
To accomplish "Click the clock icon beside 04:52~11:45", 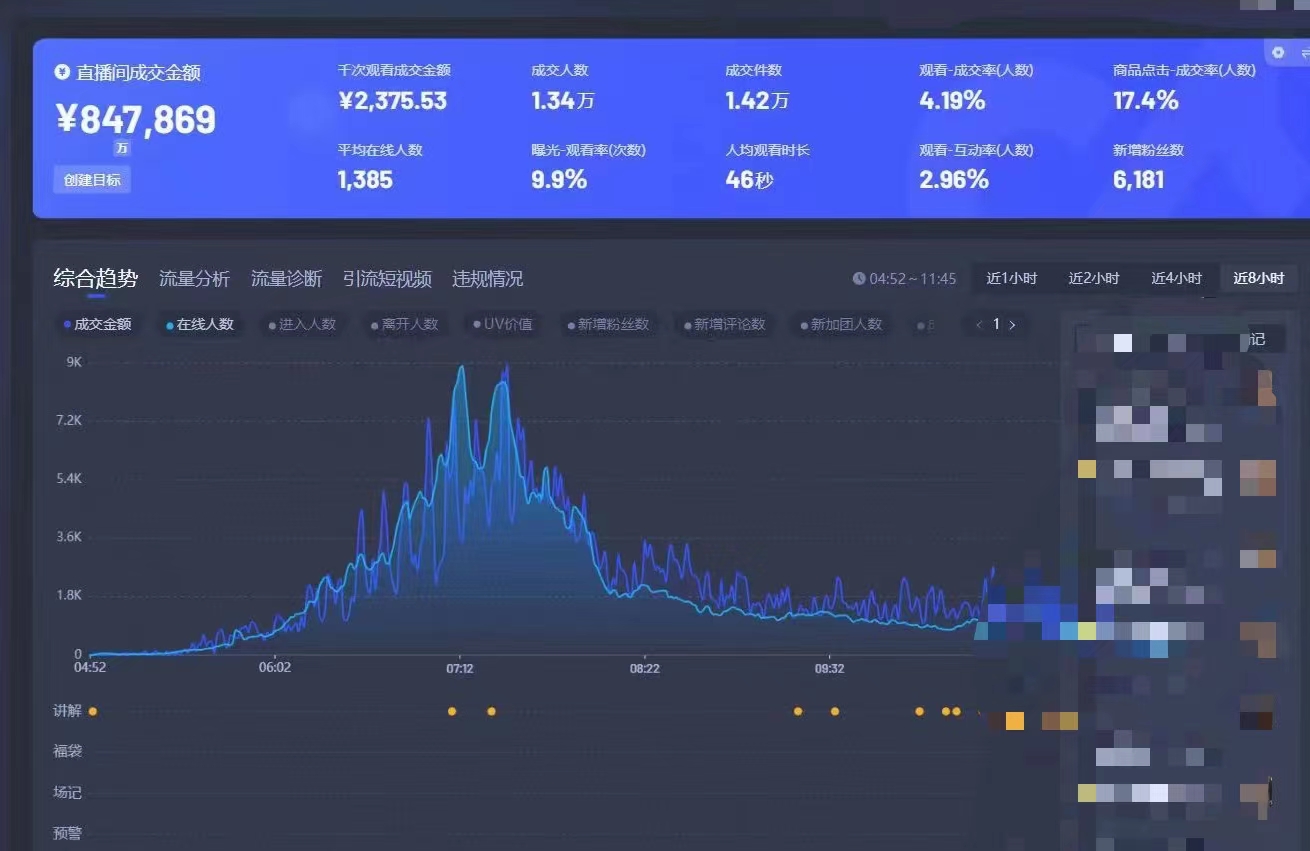I will 859,279.
